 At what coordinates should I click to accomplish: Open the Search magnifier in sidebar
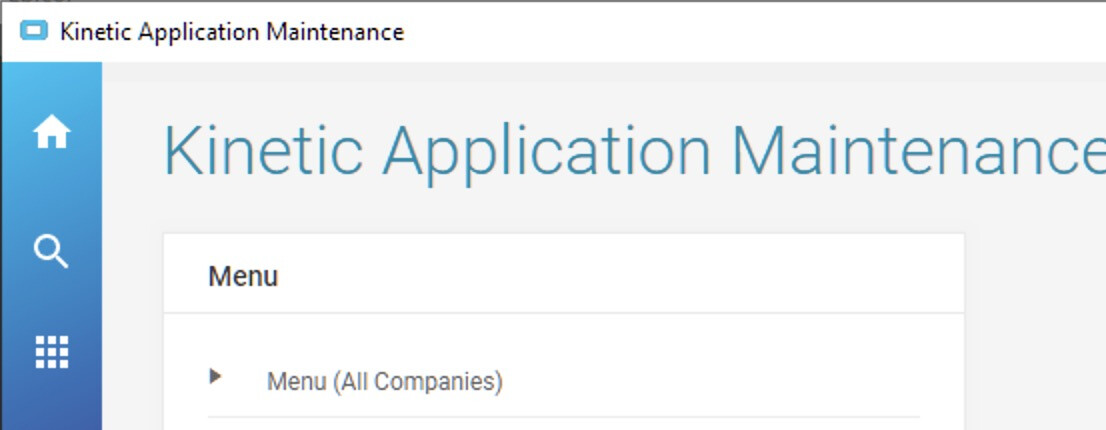(x=51, y=251)
